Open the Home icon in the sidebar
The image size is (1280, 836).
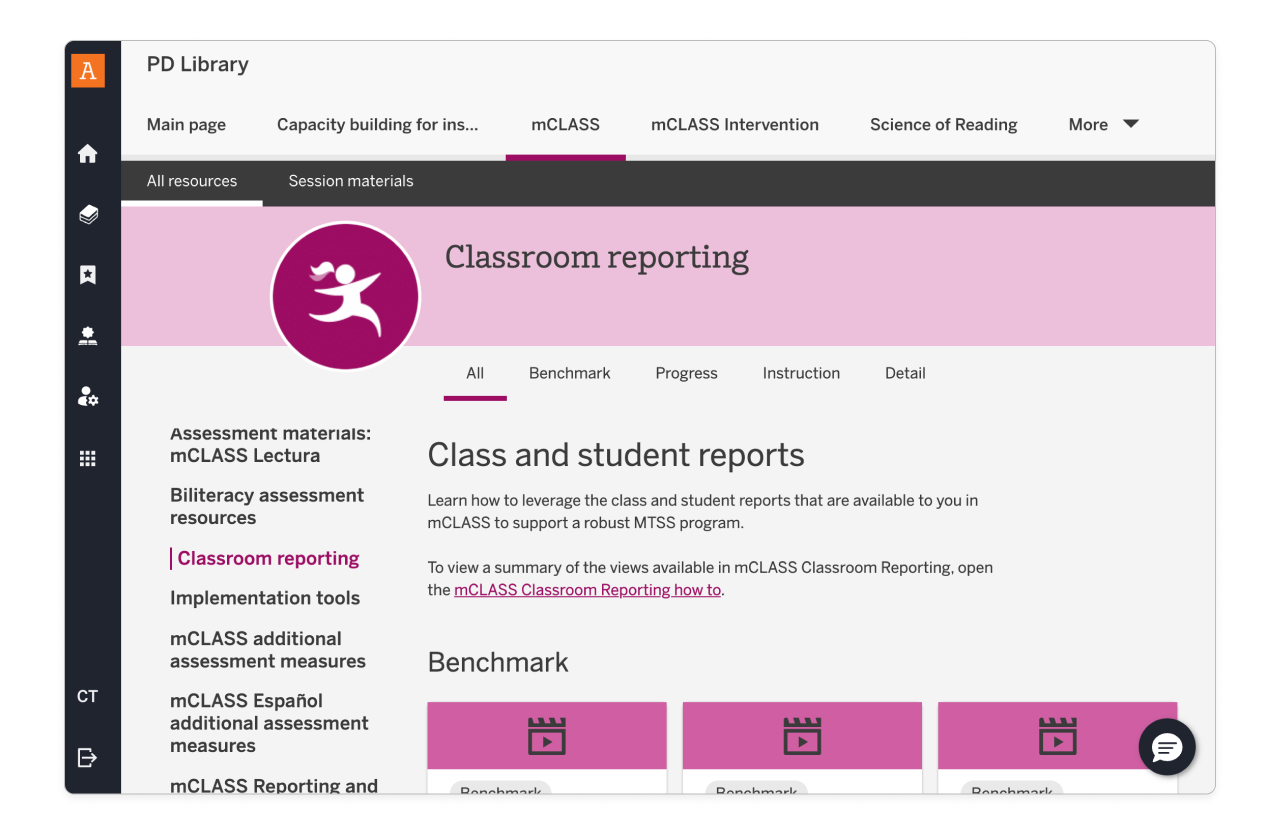(88, 154)
